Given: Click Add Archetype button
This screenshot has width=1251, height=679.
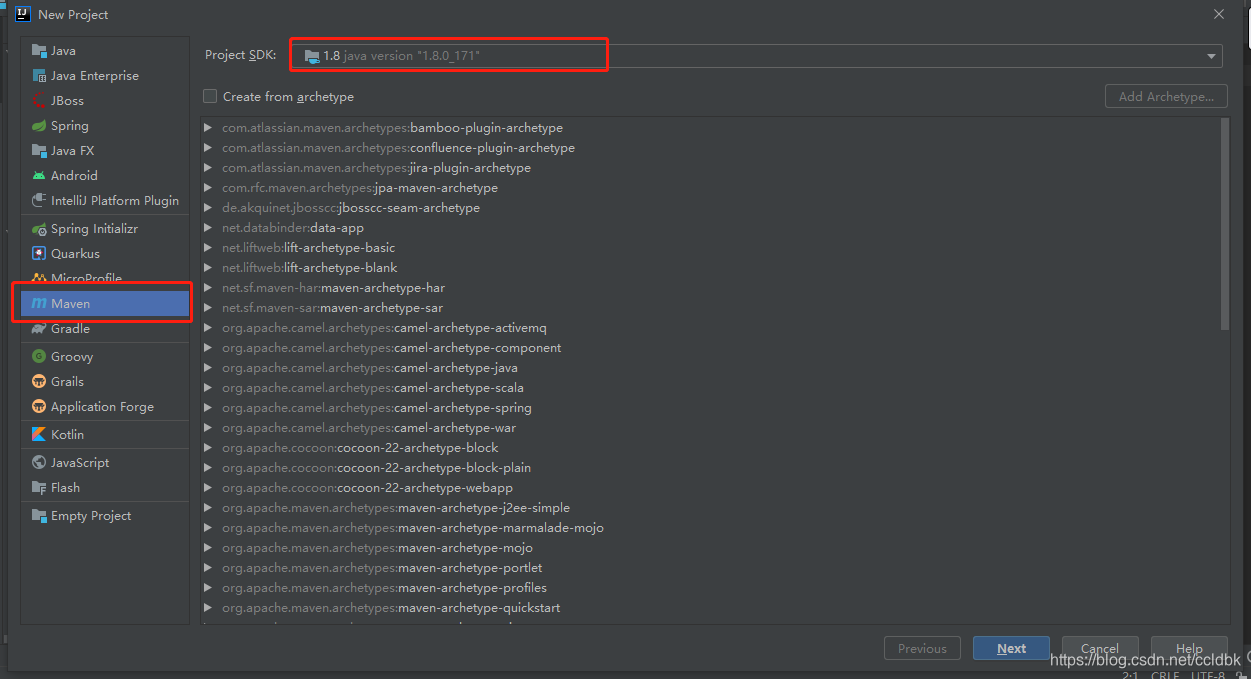Looking at the screenshot, I should pyautogui.click(x=1166, y=97).
